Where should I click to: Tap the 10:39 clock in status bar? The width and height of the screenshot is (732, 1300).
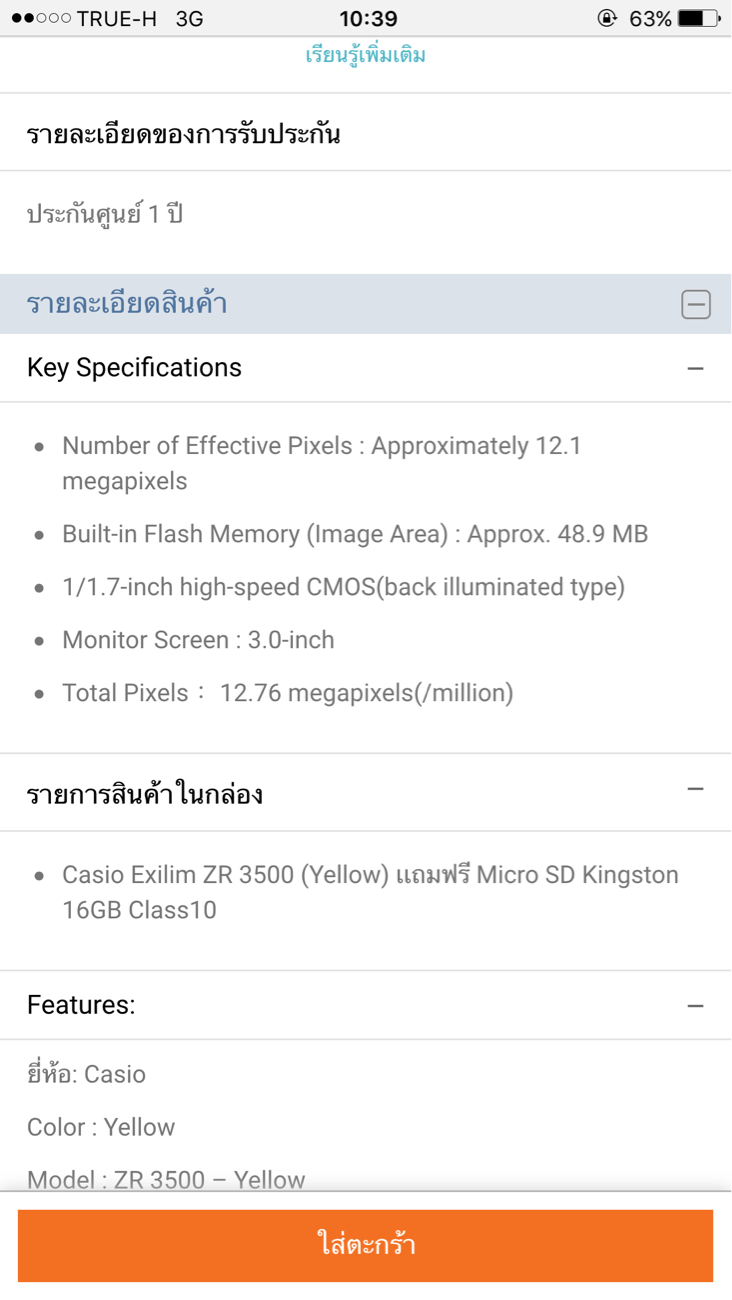(x=368, y=19)
